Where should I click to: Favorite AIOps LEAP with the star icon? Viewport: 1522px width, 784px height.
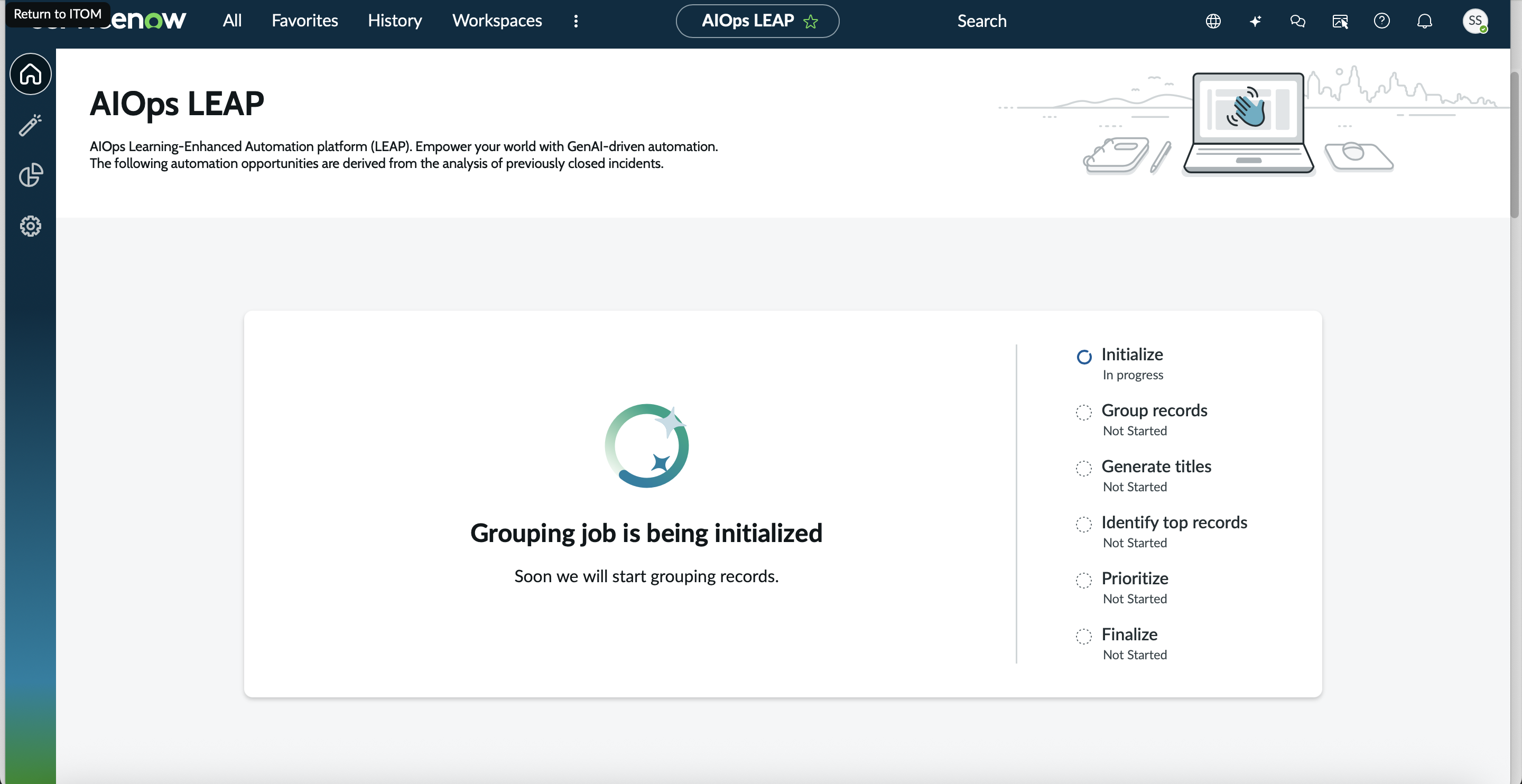coord(811,21)
